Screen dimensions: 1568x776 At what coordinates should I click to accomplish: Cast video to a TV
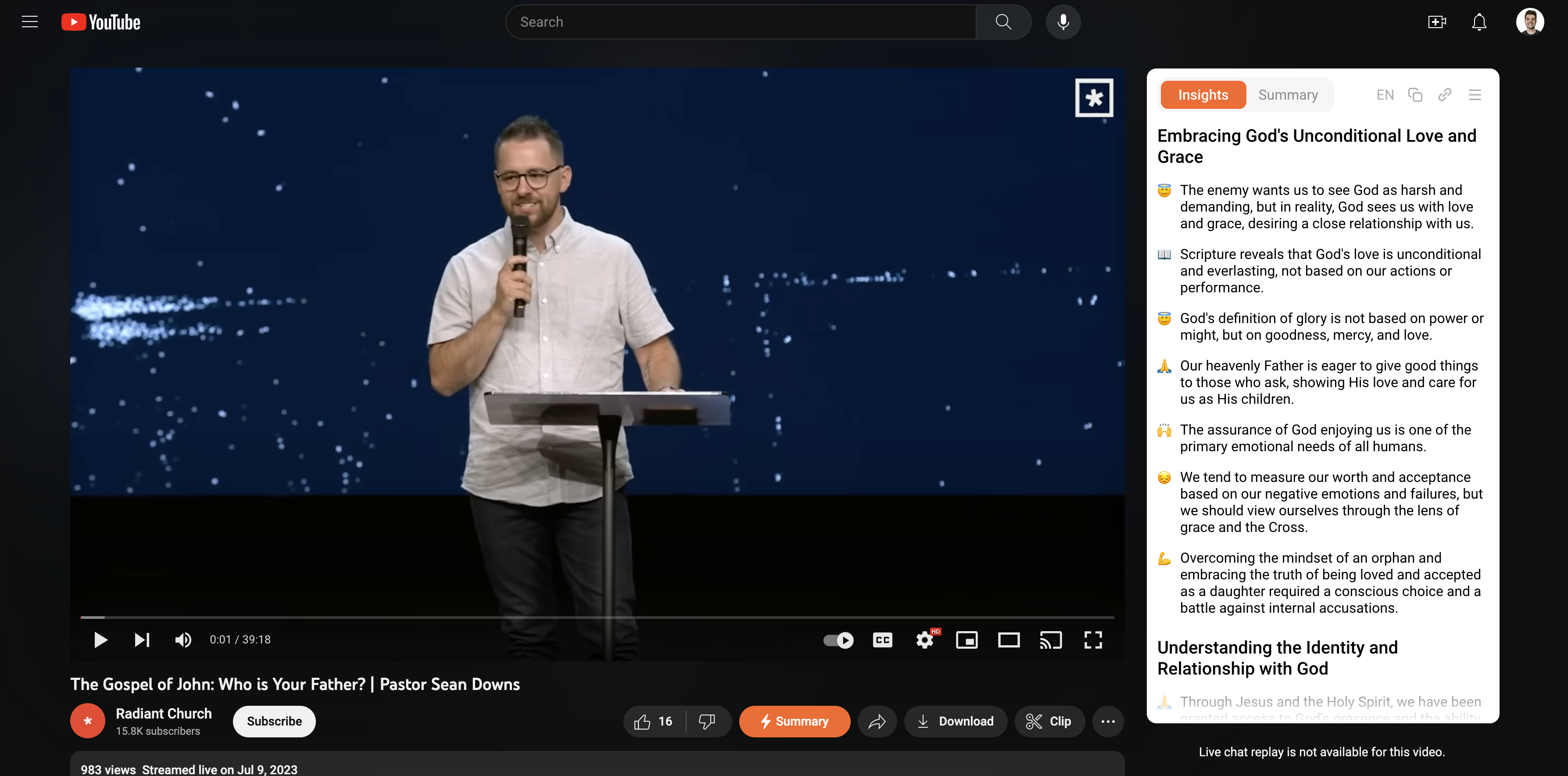(1051, 639)
